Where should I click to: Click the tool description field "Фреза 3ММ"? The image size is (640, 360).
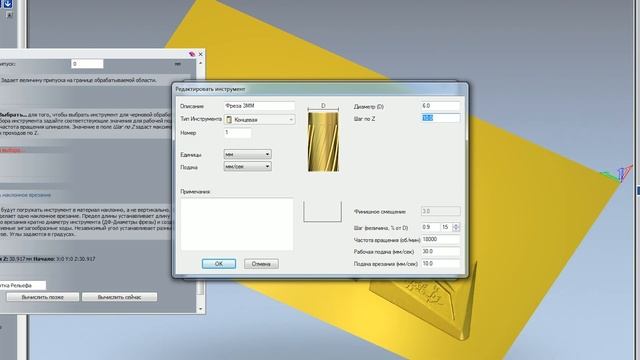259,106
